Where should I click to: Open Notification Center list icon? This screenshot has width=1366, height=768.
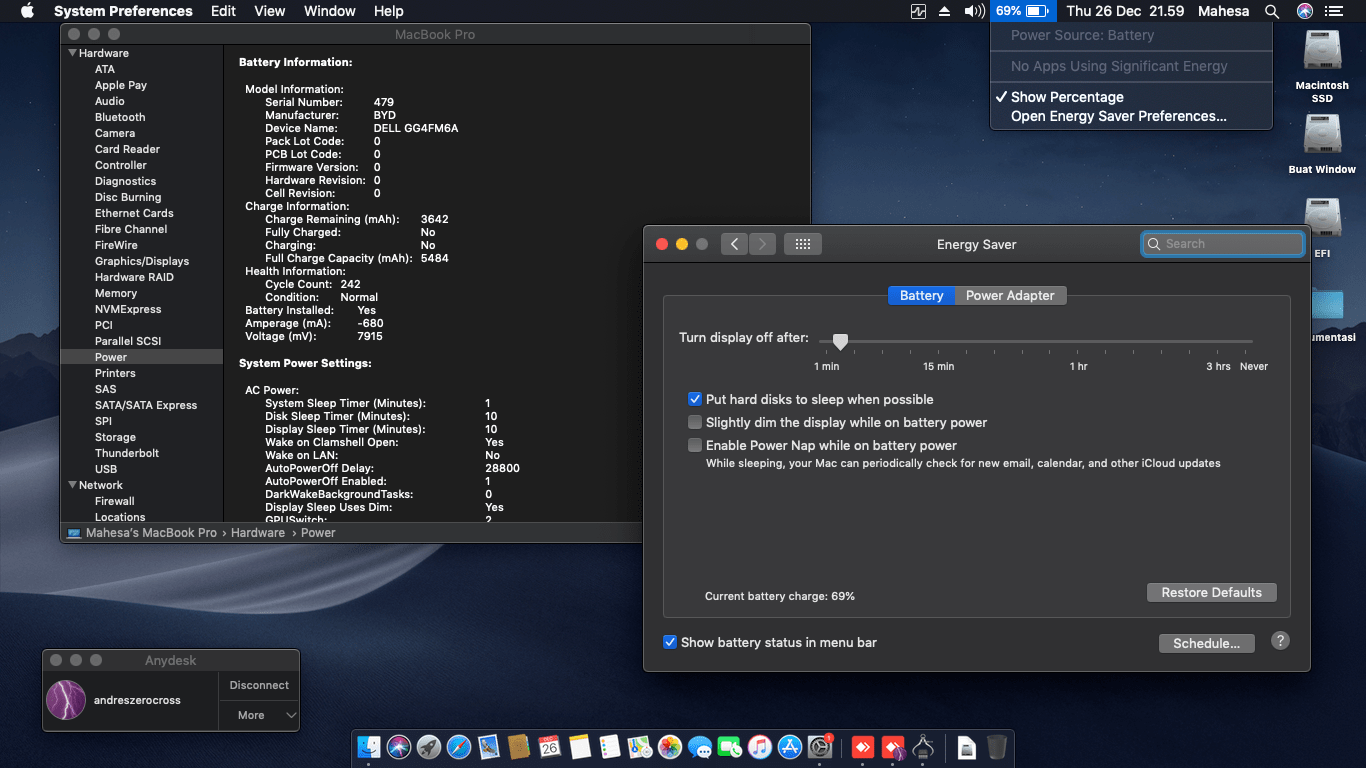pos(1334,11)
